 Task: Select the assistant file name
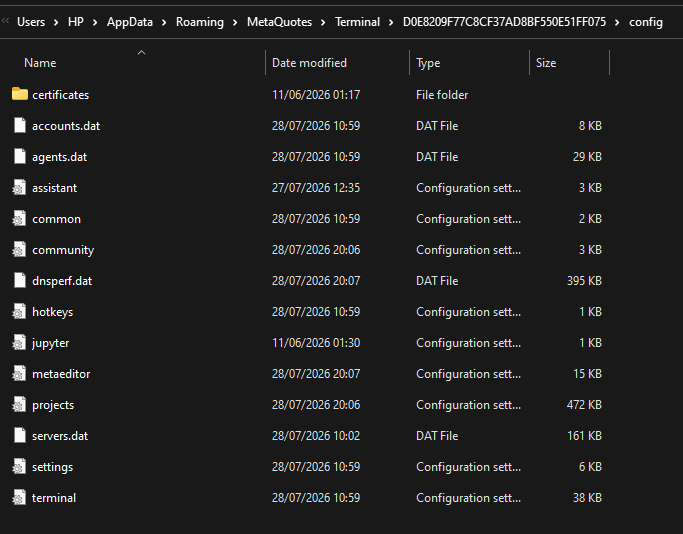pyautogui.click(x=54, y=188)
